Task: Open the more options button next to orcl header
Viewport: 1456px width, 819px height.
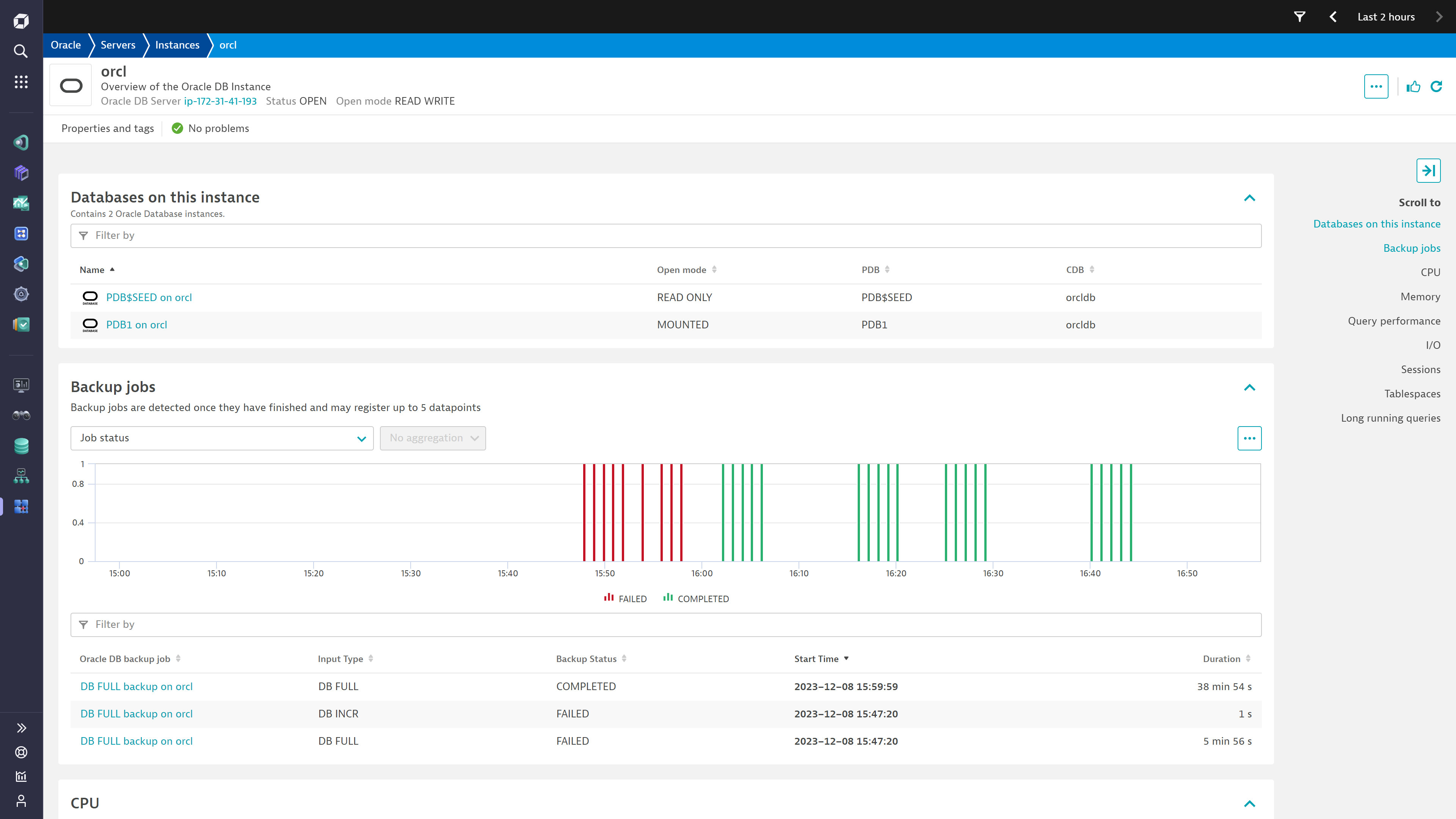Action: tap(1376, 86)
